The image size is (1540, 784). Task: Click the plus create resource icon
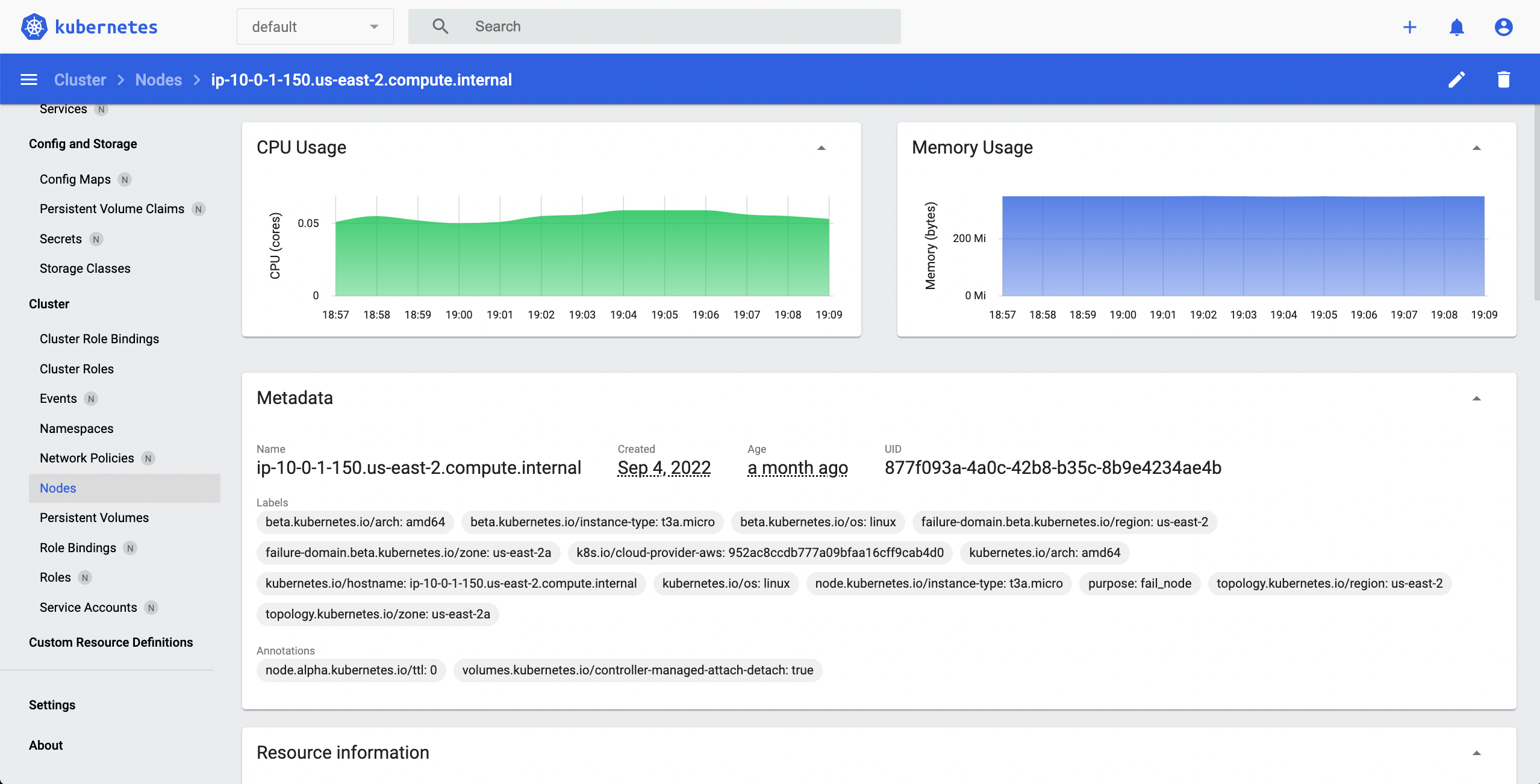(x=1409, y=27)
